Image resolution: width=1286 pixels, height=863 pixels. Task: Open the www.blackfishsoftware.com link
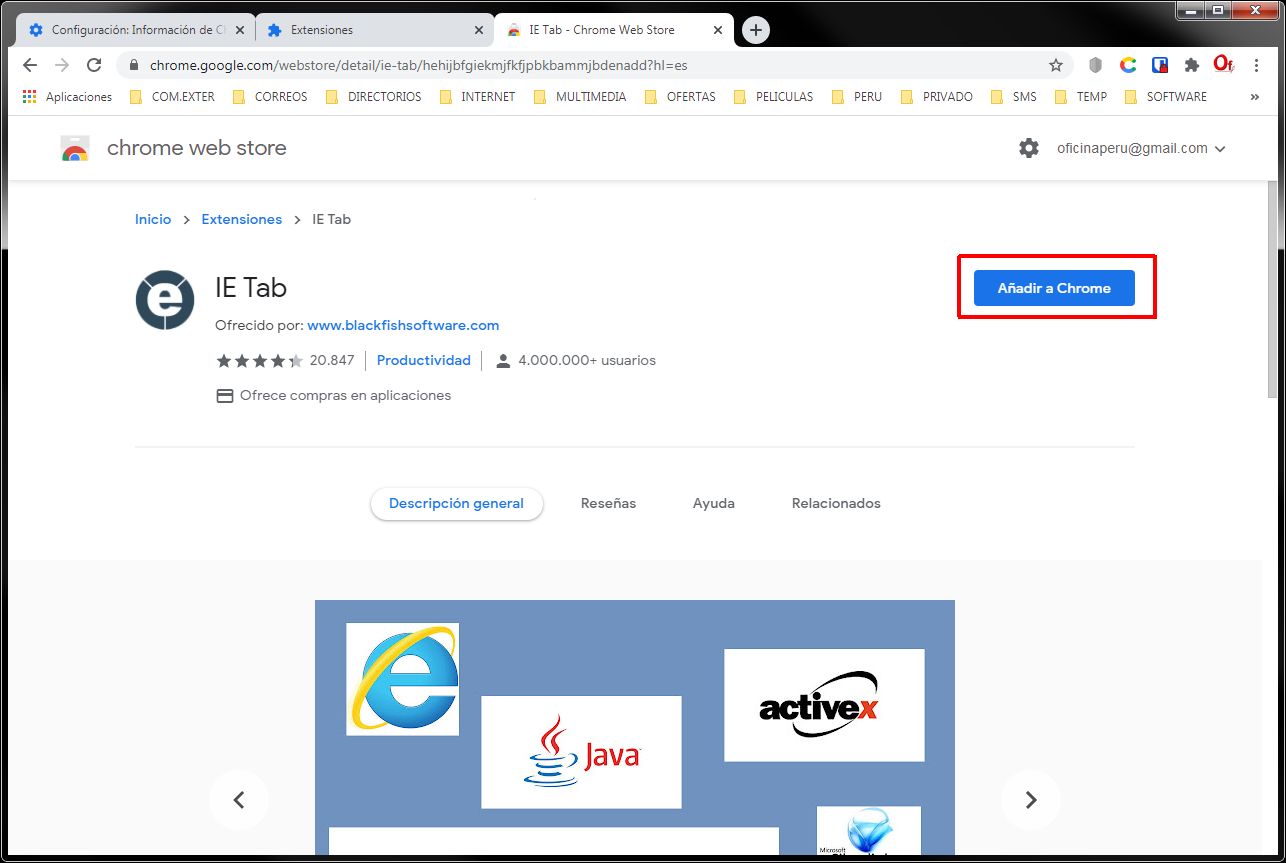click(403, 325)
